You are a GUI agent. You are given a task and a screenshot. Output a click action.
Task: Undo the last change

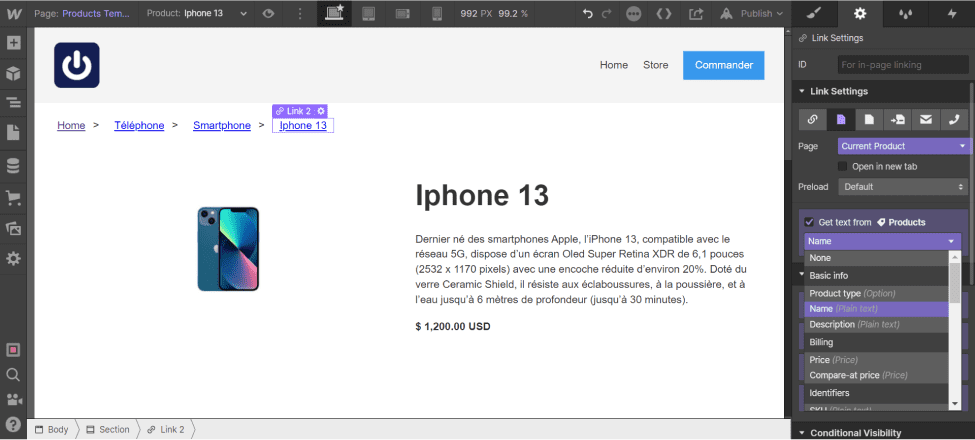click(x=588, y=13)
